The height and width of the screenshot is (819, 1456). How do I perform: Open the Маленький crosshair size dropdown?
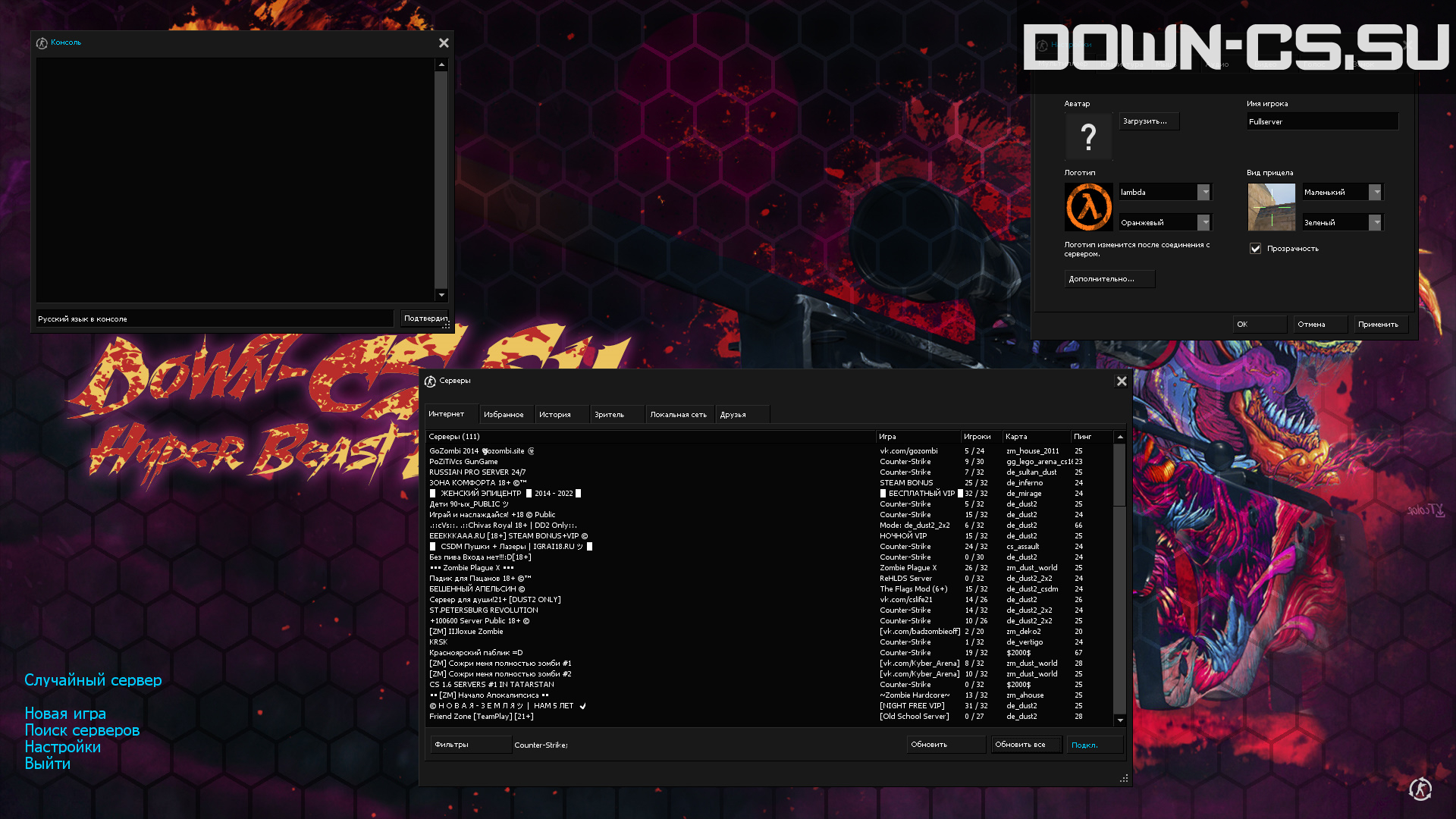[x=1375, y=193]
